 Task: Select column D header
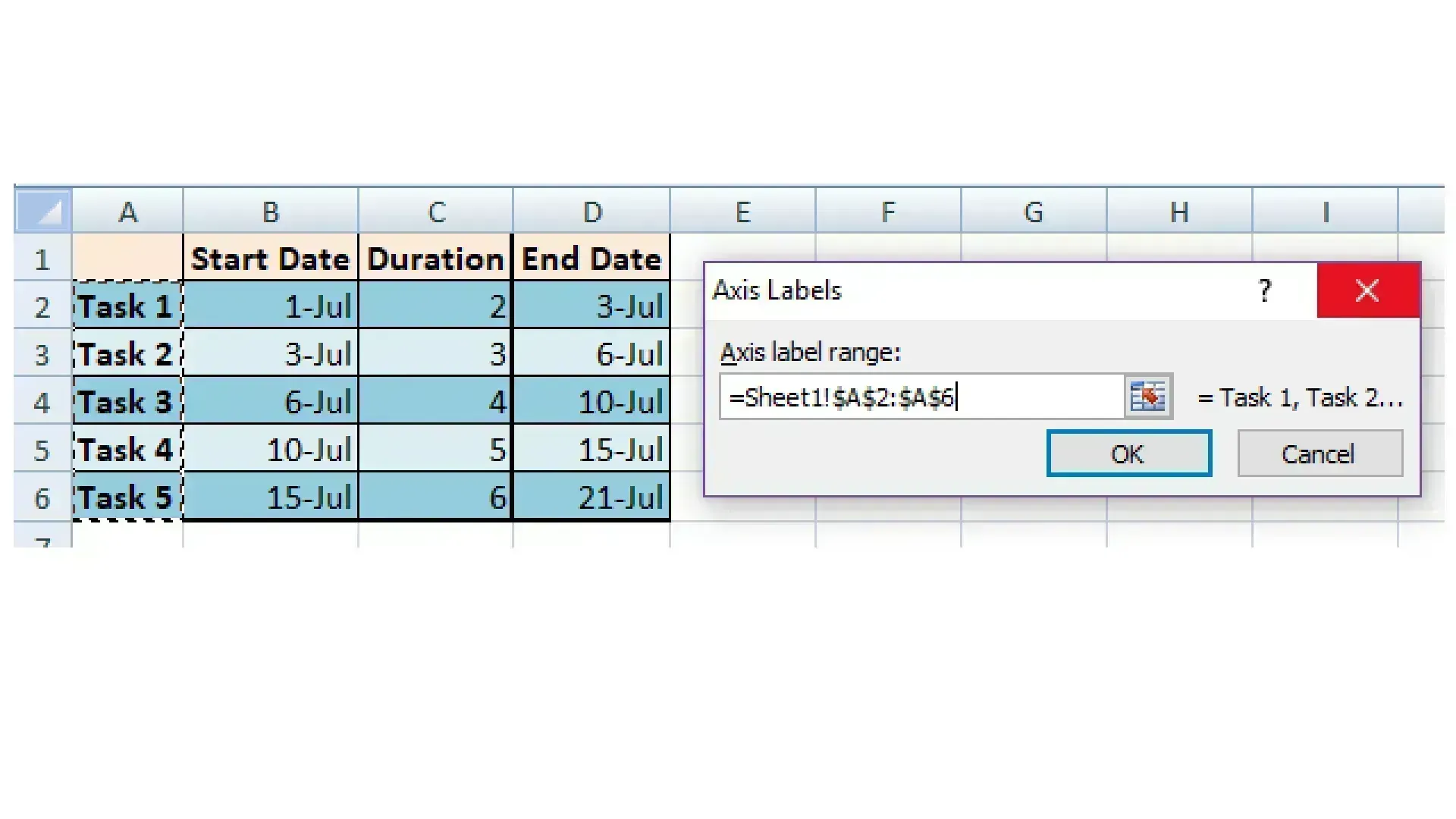coord(591,212)
